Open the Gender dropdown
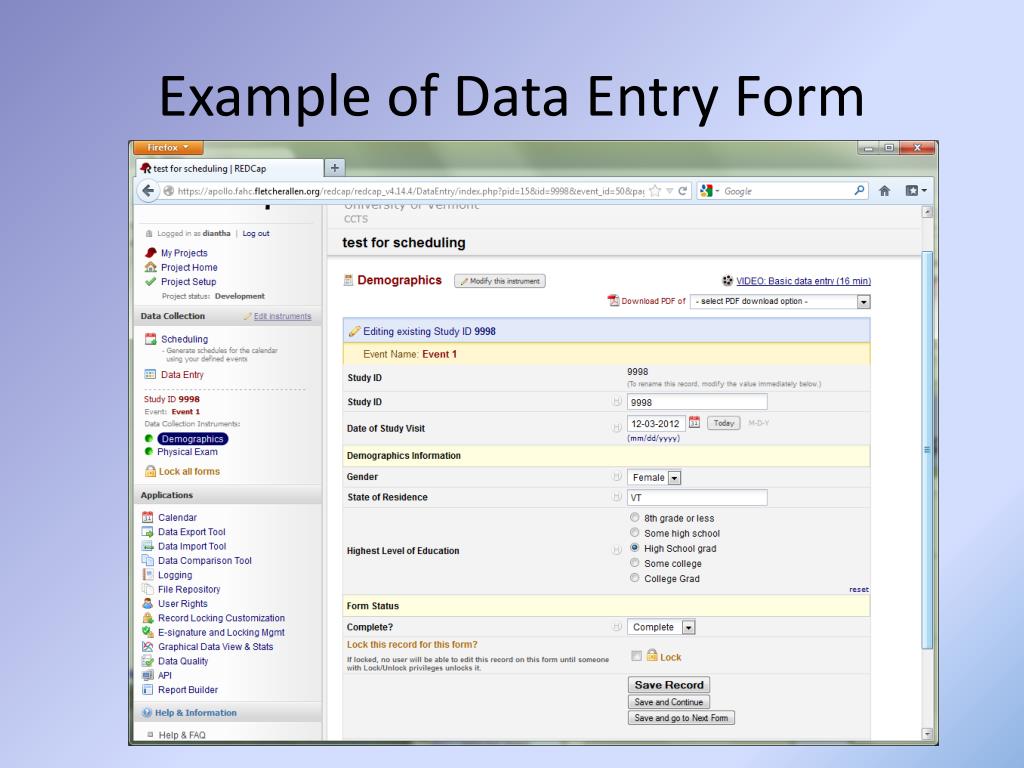 [x=654, y=477]
